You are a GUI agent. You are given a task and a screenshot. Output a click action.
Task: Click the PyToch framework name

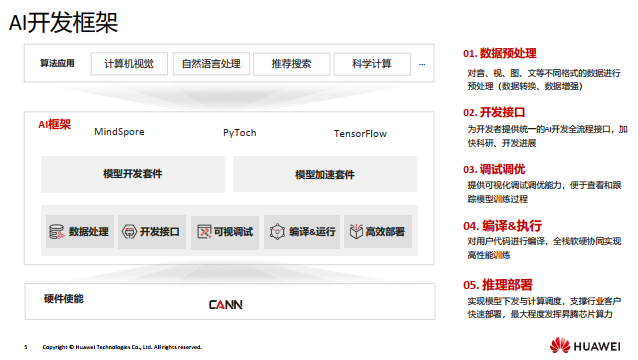(240, 133)
